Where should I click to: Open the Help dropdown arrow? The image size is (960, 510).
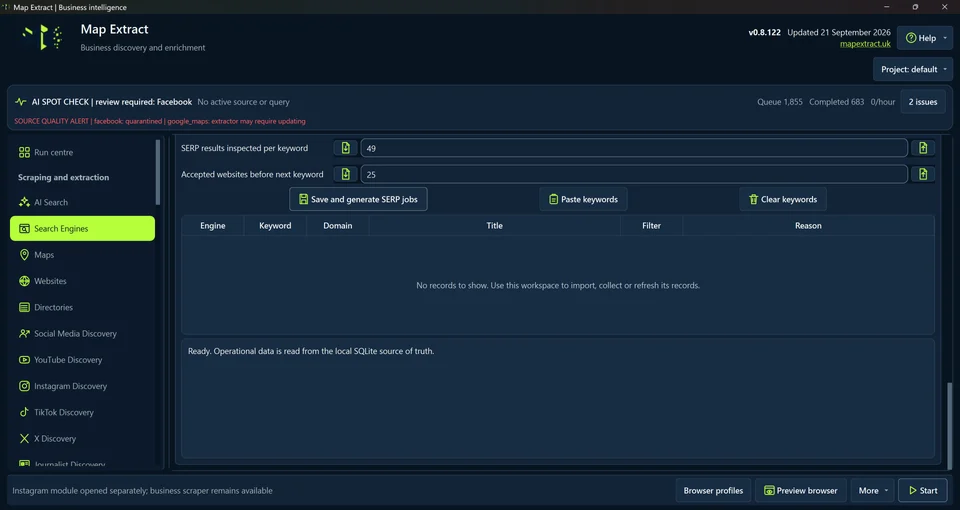(945, 38)
